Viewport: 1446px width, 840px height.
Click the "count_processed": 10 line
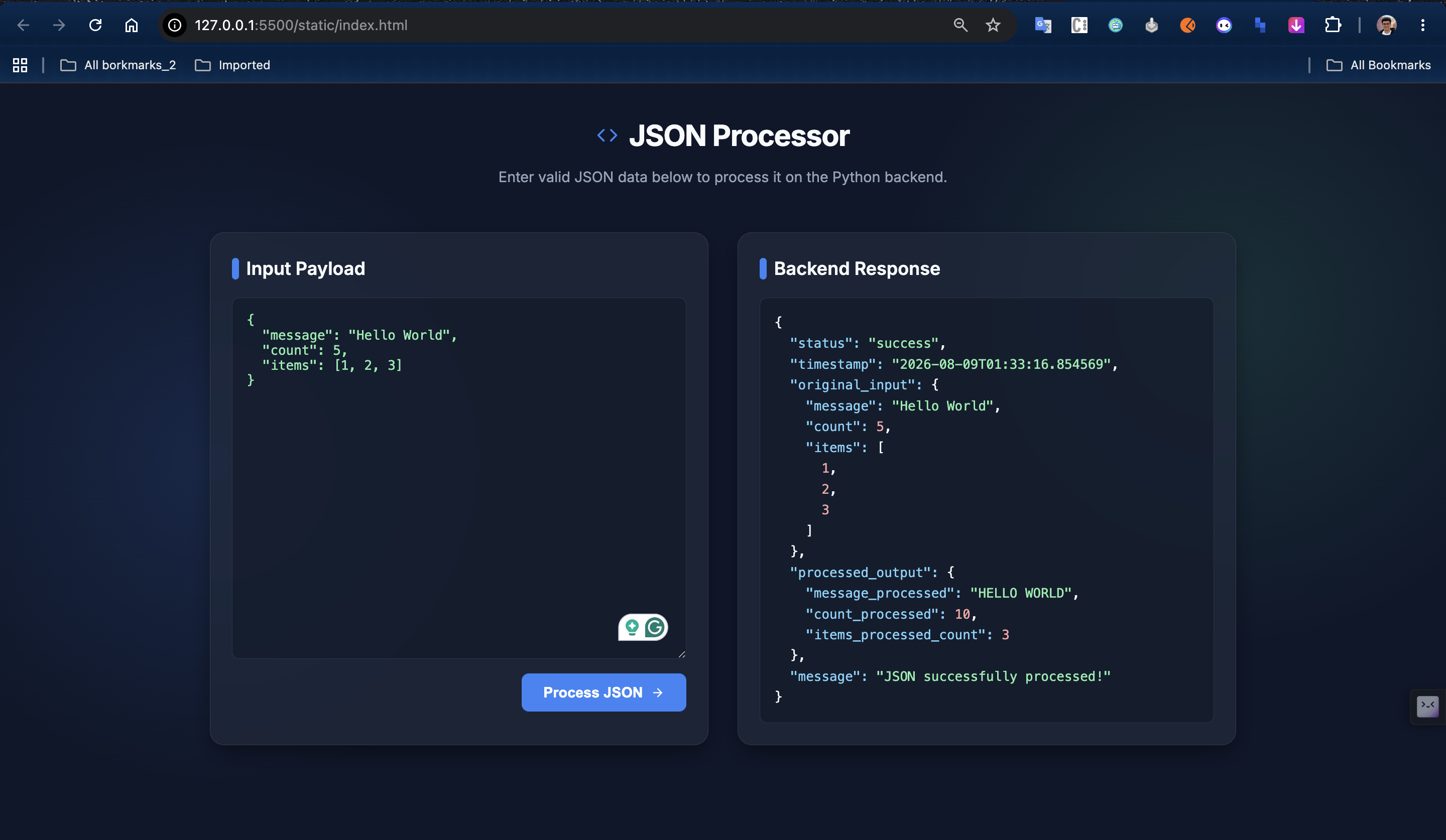click(x=891, y=614)
